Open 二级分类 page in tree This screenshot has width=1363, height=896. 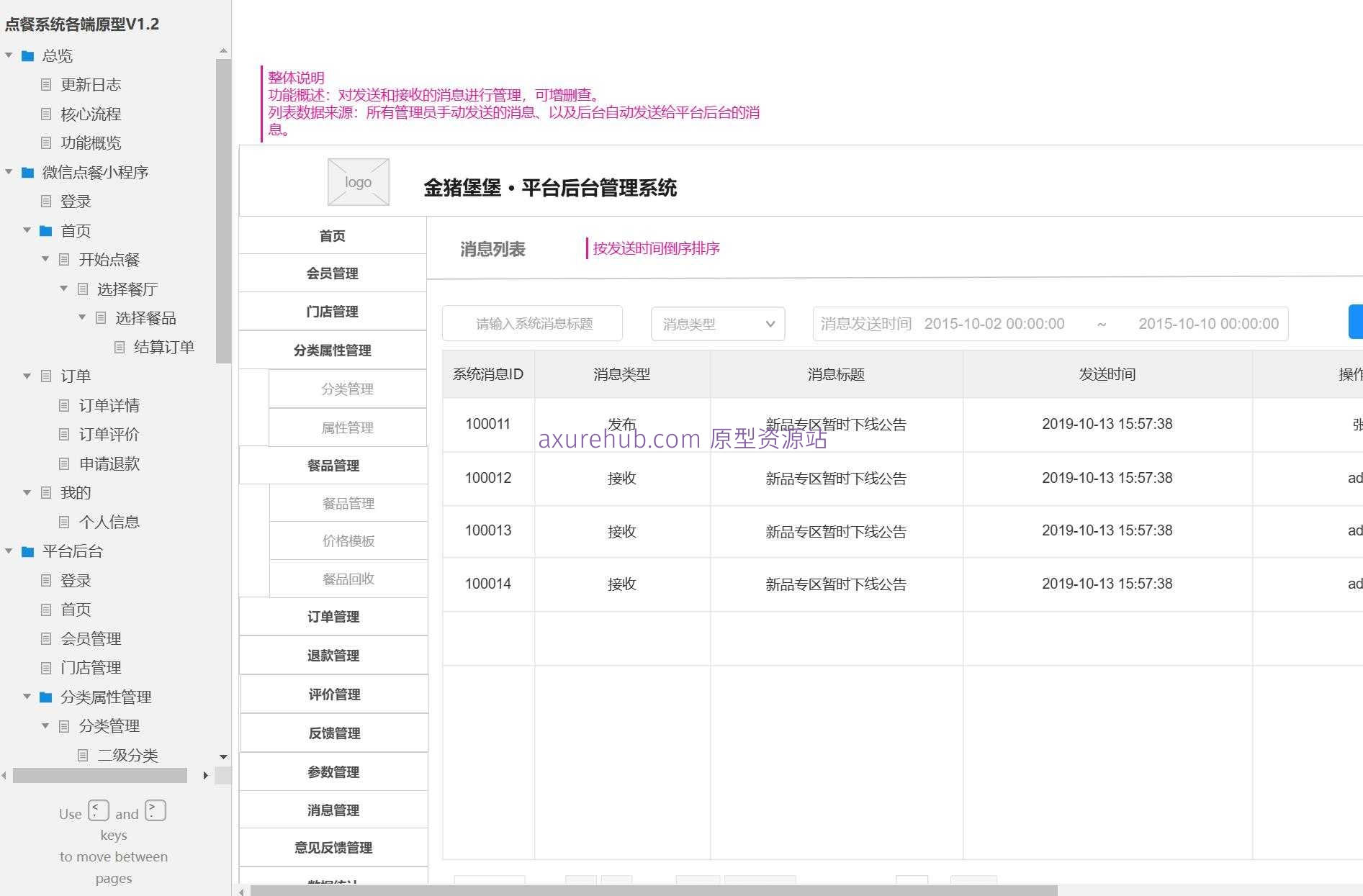point(127,755)
